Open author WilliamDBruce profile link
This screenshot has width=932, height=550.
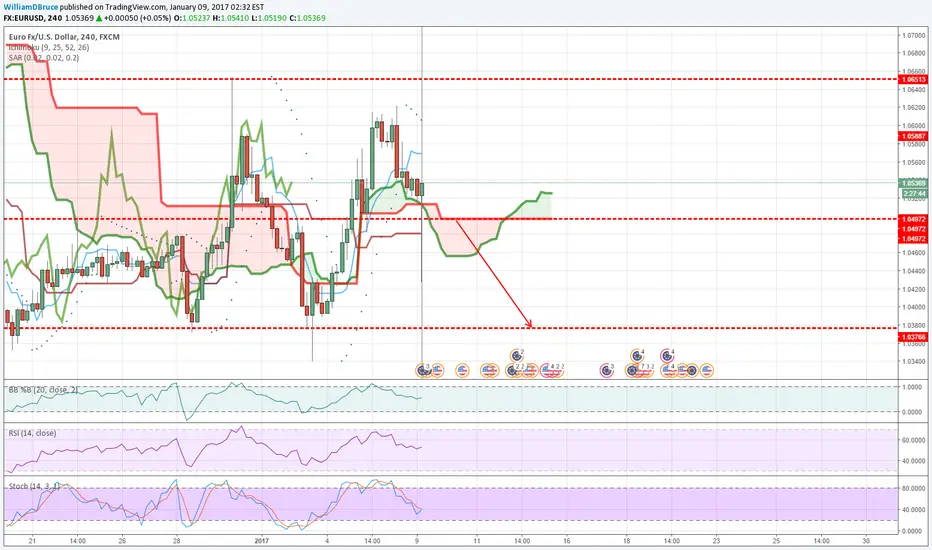[x=31, y=7]
